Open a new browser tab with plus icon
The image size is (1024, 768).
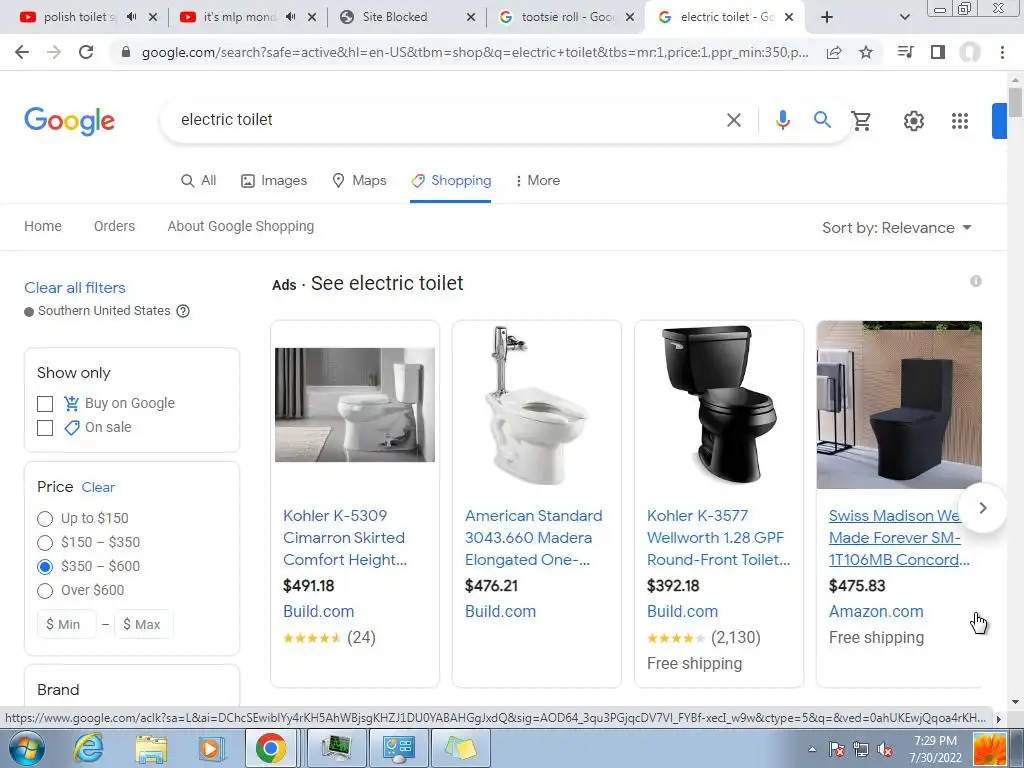[827, 17]
